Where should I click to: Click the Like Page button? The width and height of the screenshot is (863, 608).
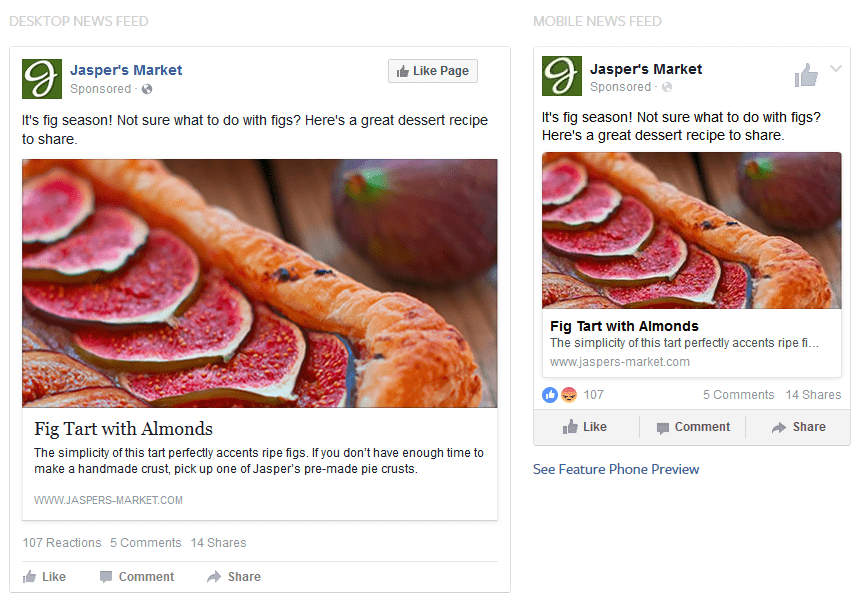[432, 71]
